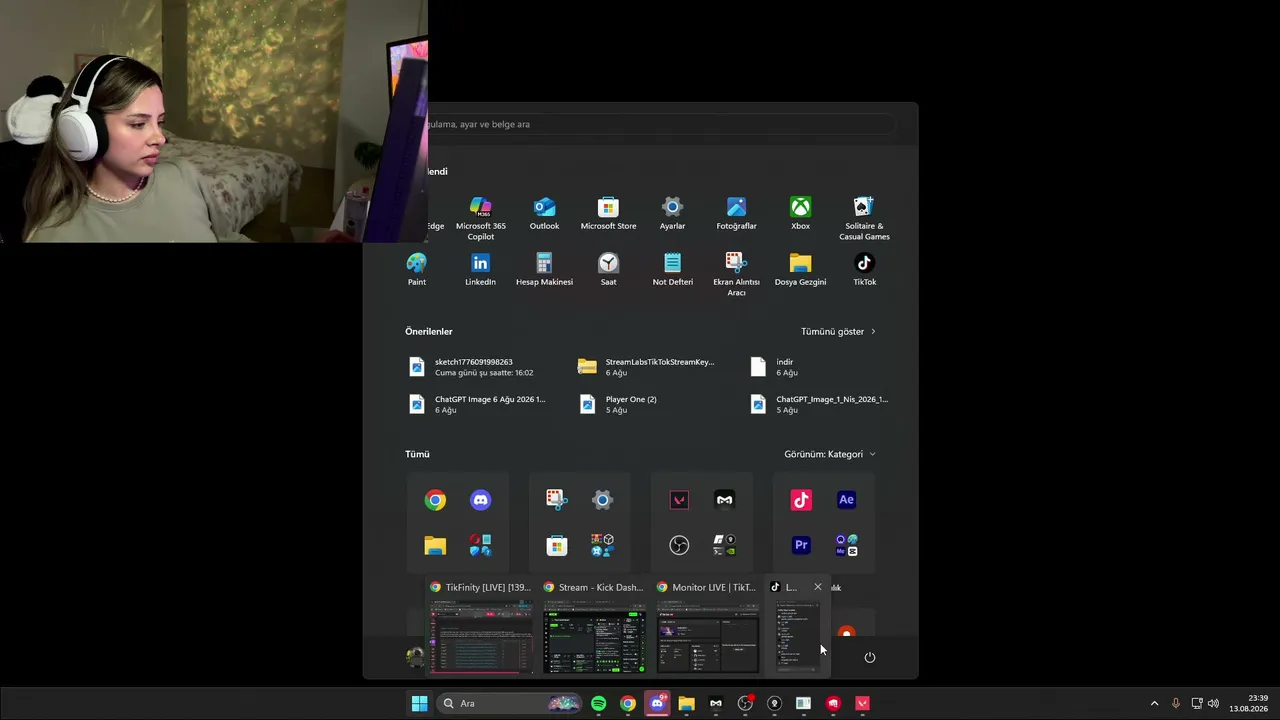Open the Xbox app
Viewport: 1280px width, 720px height.
pyautogui.click(x=800, y=214)
